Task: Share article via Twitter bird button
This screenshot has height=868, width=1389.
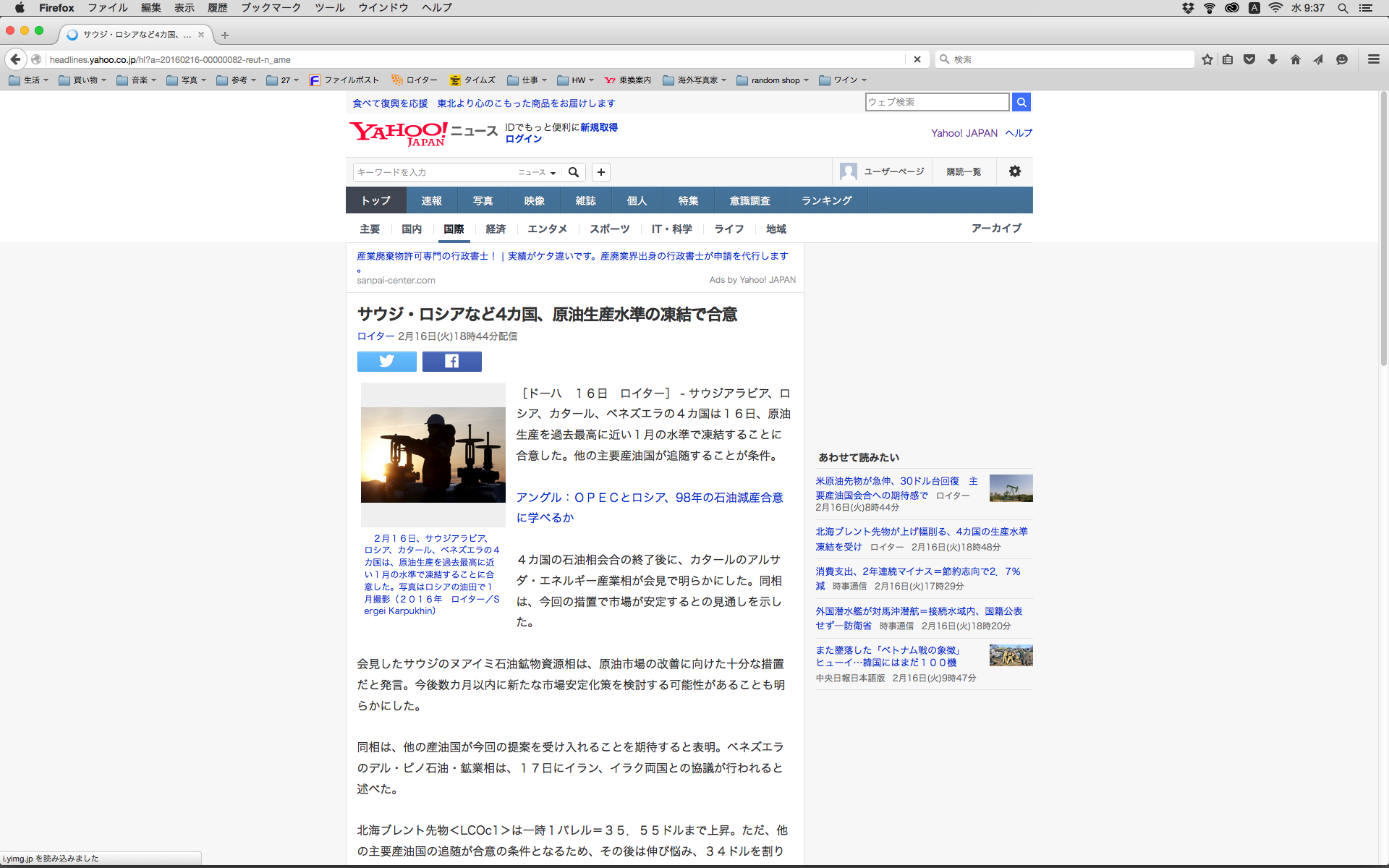Action: pos(386,361)
